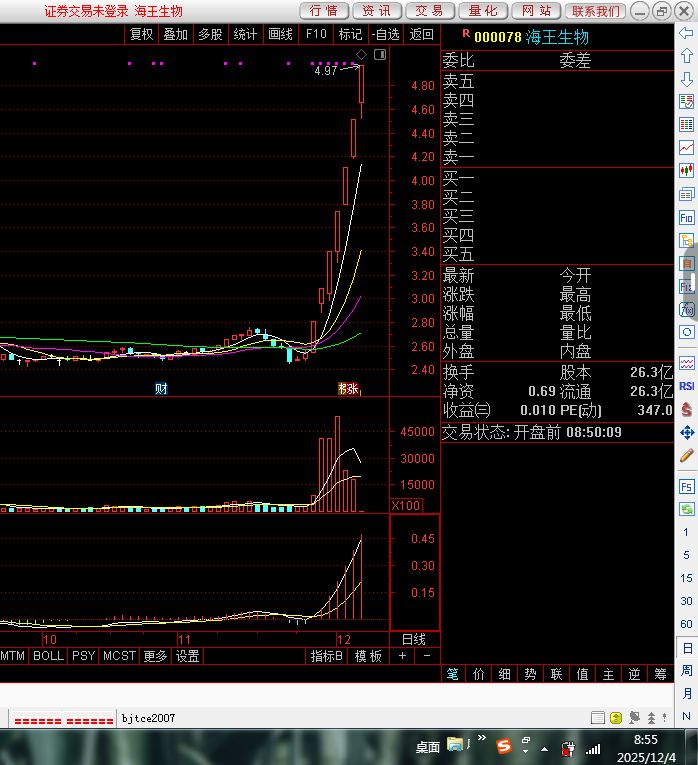Click the FS icon in right sidebar
Screen dimensions: 698x765
pos(686,486)
